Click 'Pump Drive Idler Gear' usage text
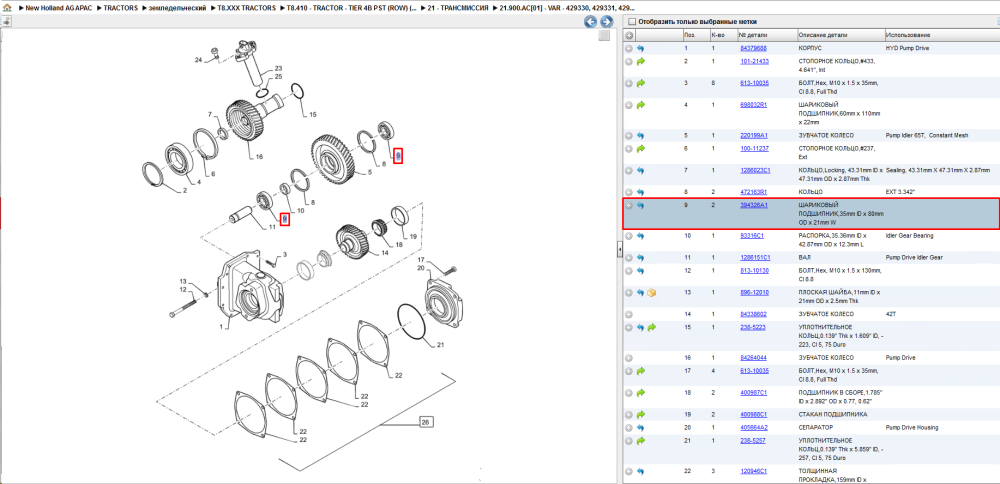Image resolution: width=1000 pixels, height=484 pixels. coord(914,258)
